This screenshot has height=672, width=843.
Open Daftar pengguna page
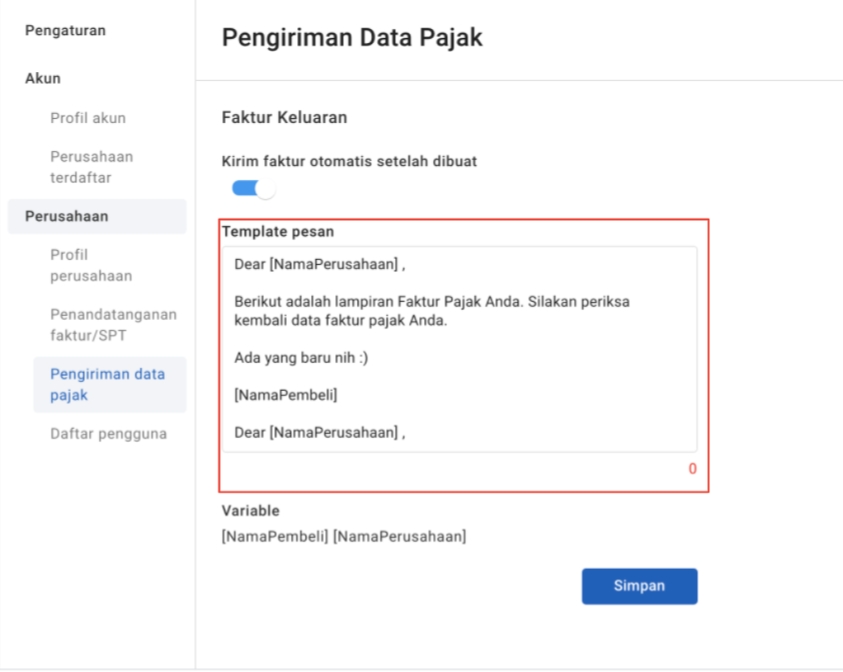(x=109, y=434)
